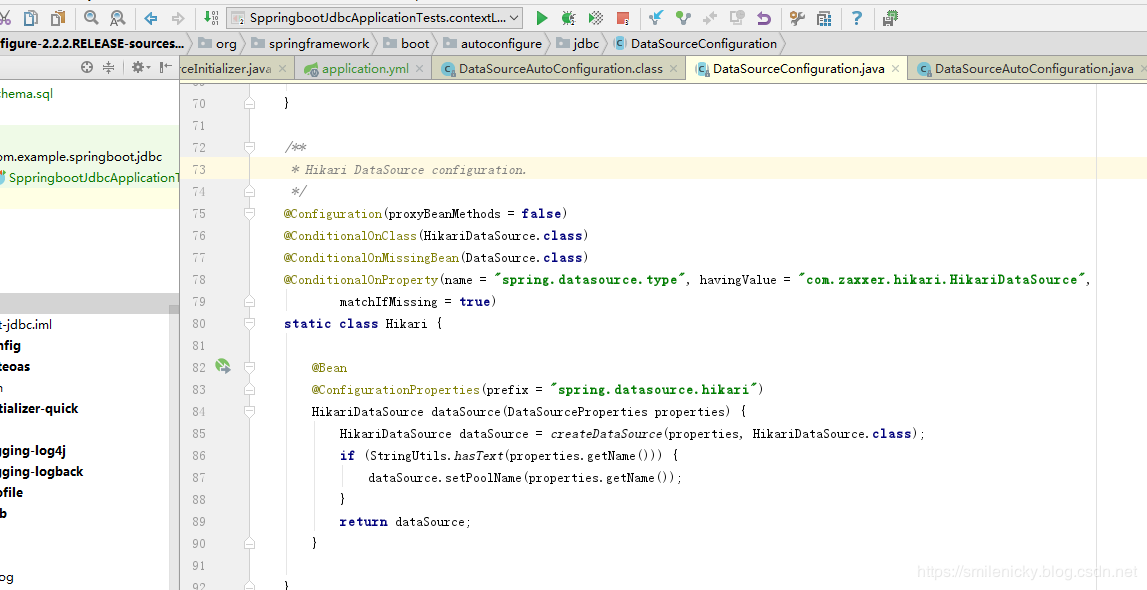Open help with the question mark icon
The width and height of the screenshot is (1147, 590).
[x=857, y=18]
